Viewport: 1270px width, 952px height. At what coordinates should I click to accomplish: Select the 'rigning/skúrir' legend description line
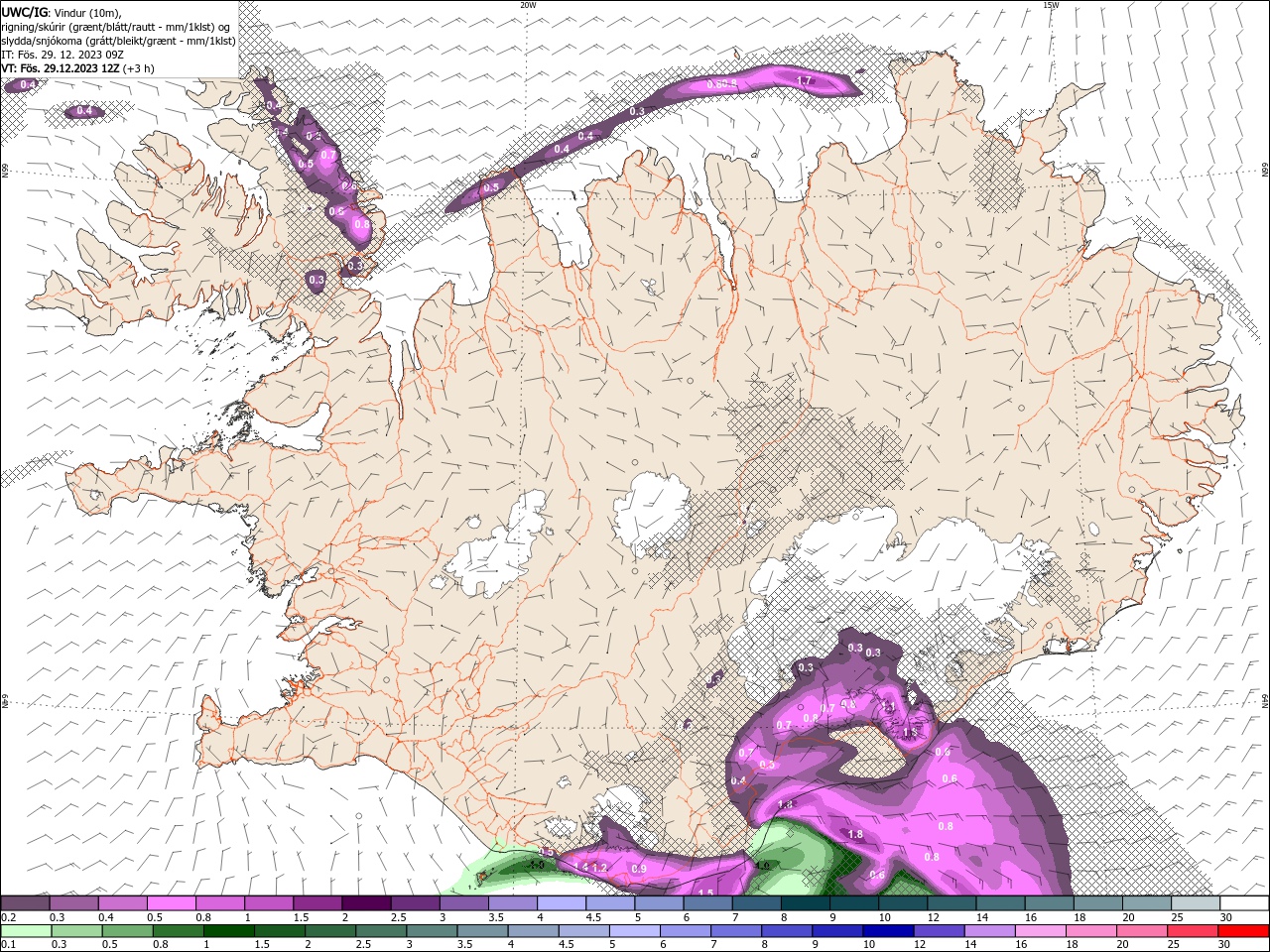click(x=117, y=26)
